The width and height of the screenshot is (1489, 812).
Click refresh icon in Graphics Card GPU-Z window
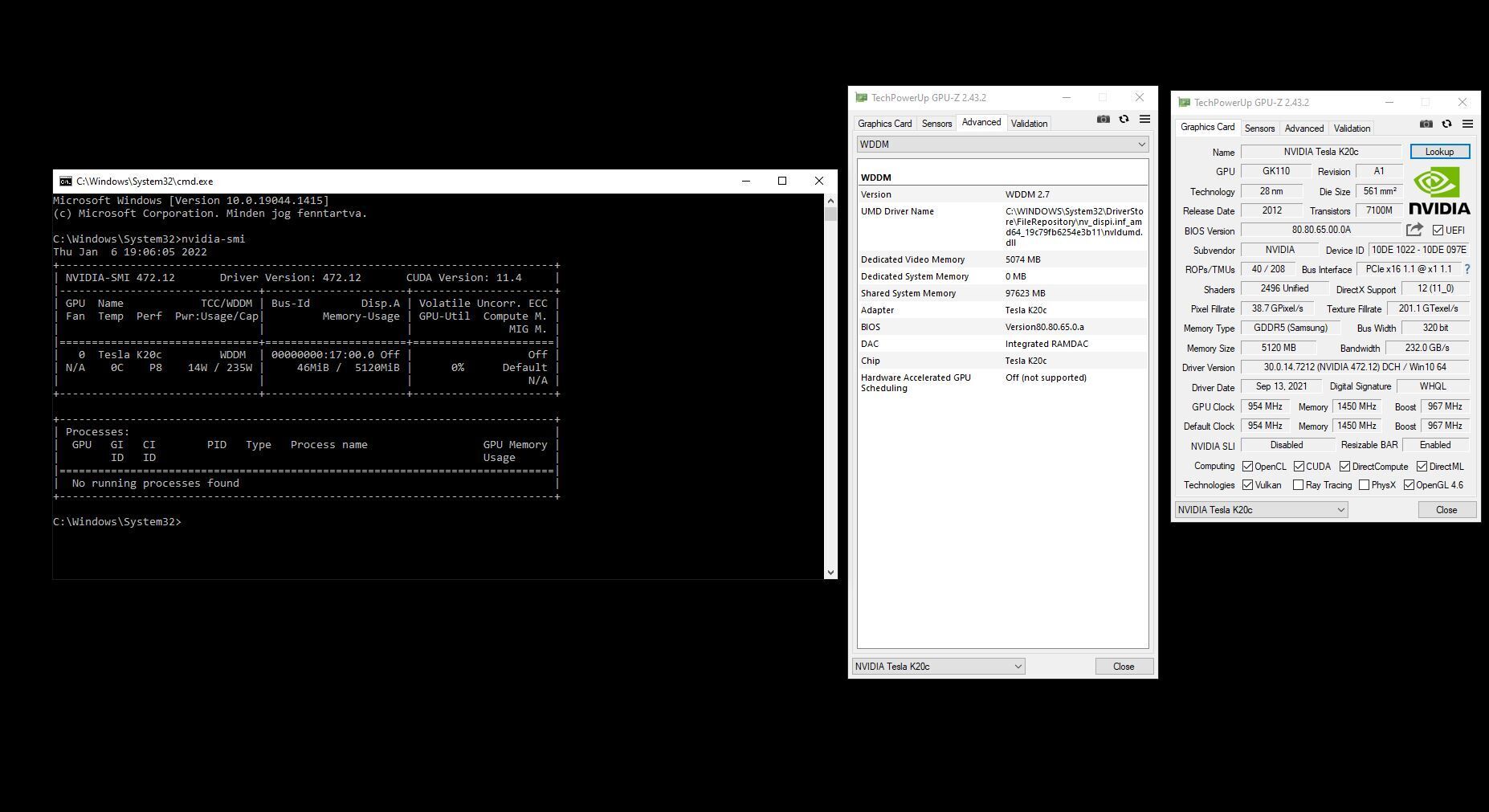(x=1446, y=124)
